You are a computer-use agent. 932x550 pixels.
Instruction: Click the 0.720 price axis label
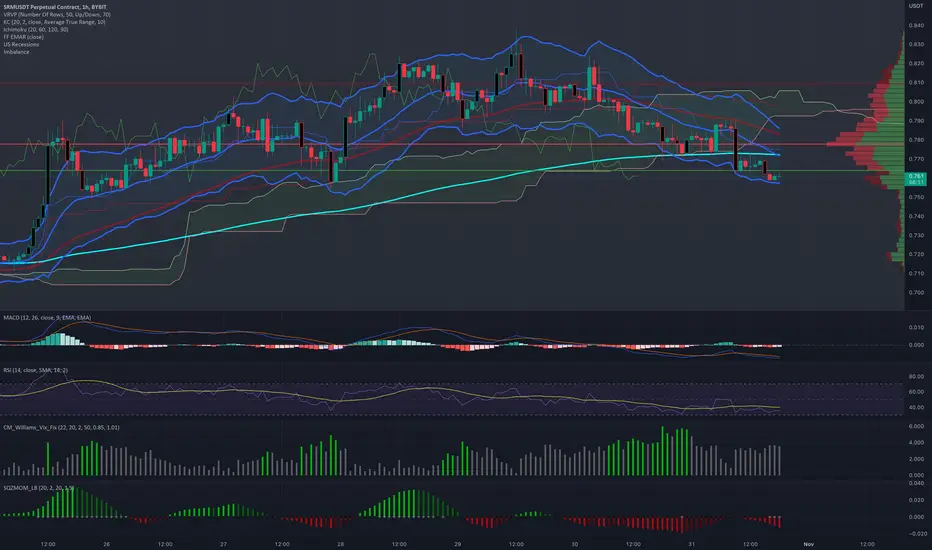click(916, 254)
